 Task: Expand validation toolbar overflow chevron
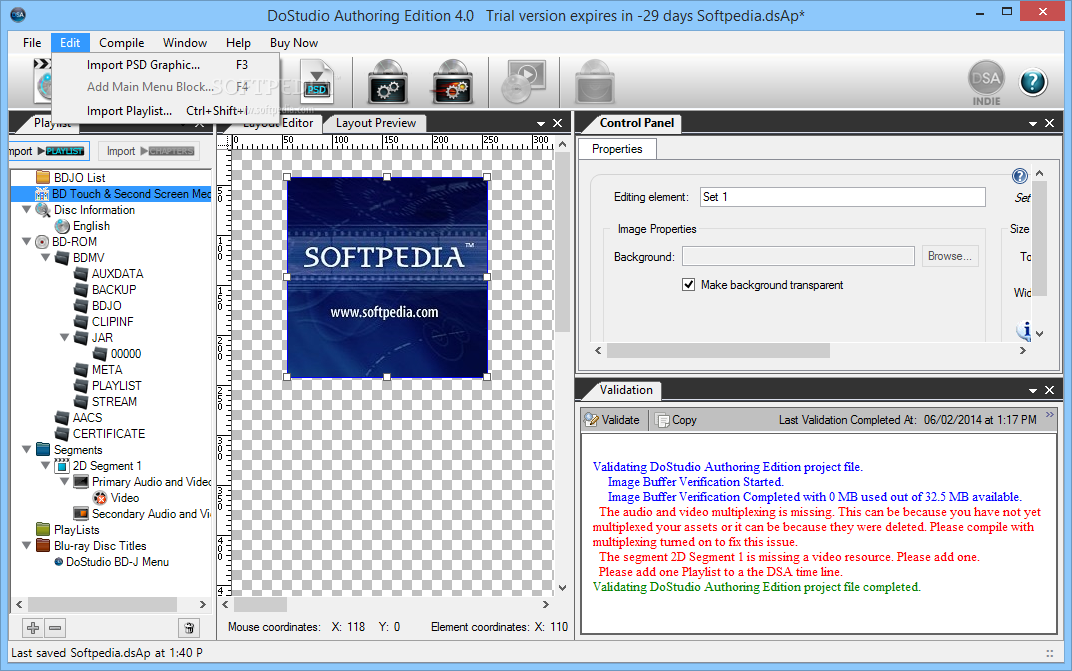(x=1049, y=415)
